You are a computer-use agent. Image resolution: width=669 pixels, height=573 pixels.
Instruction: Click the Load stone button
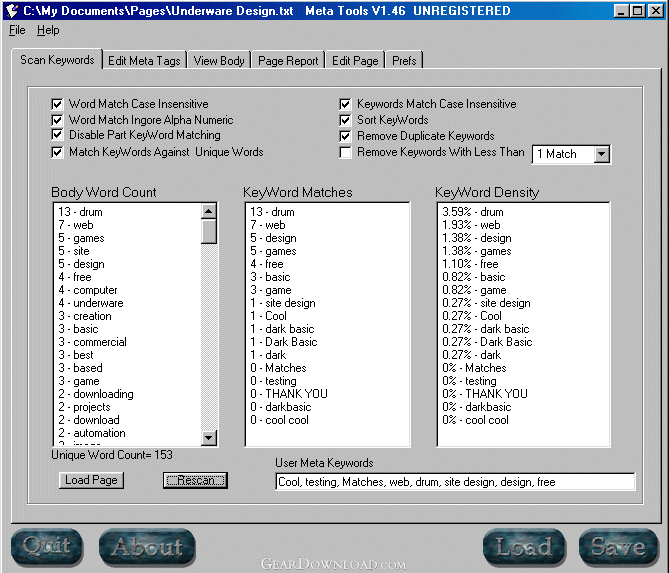524,547
